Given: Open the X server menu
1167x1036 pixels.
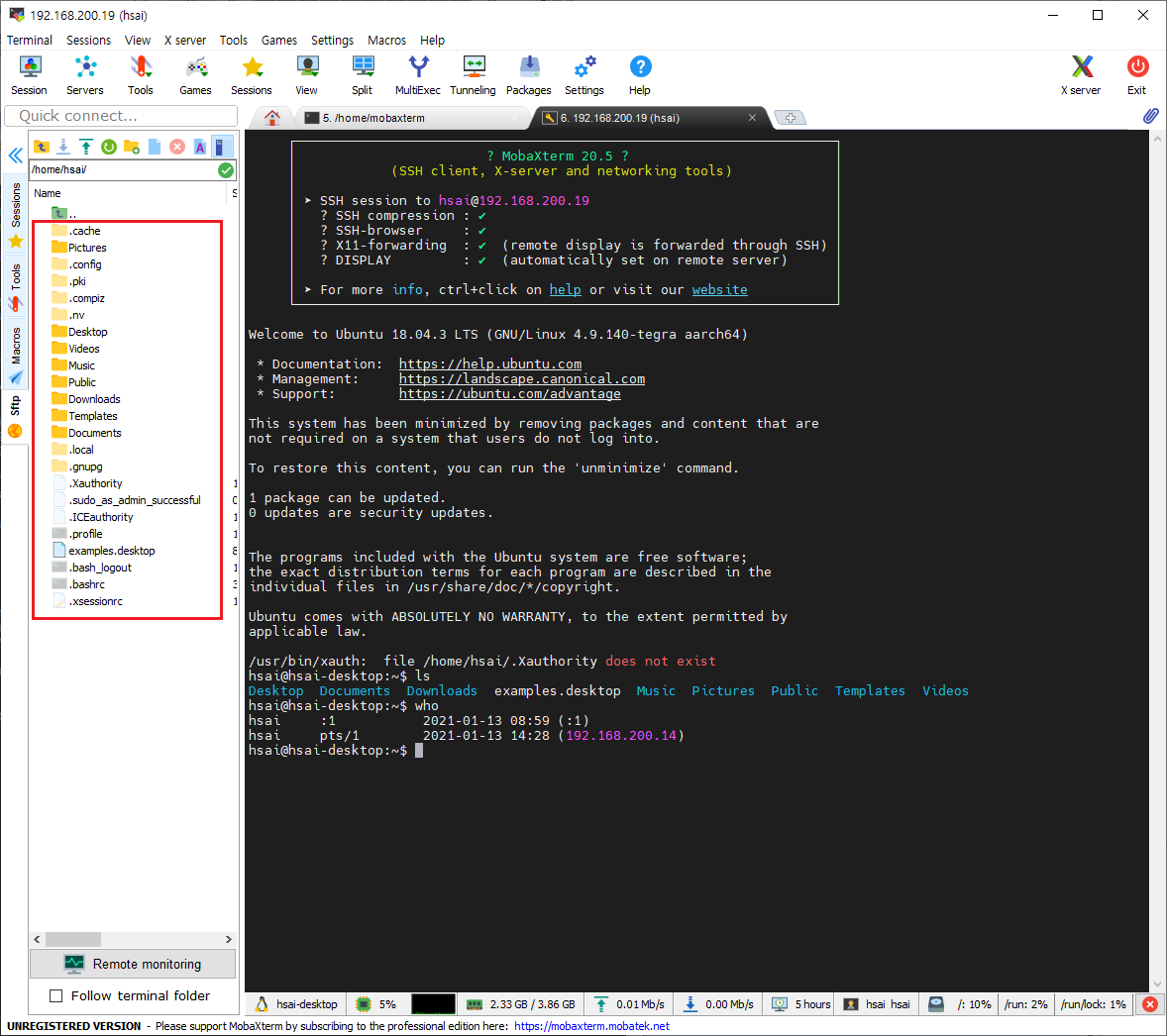Looking at the screenshot, I should pyautogui.click(x=184, y=41).
